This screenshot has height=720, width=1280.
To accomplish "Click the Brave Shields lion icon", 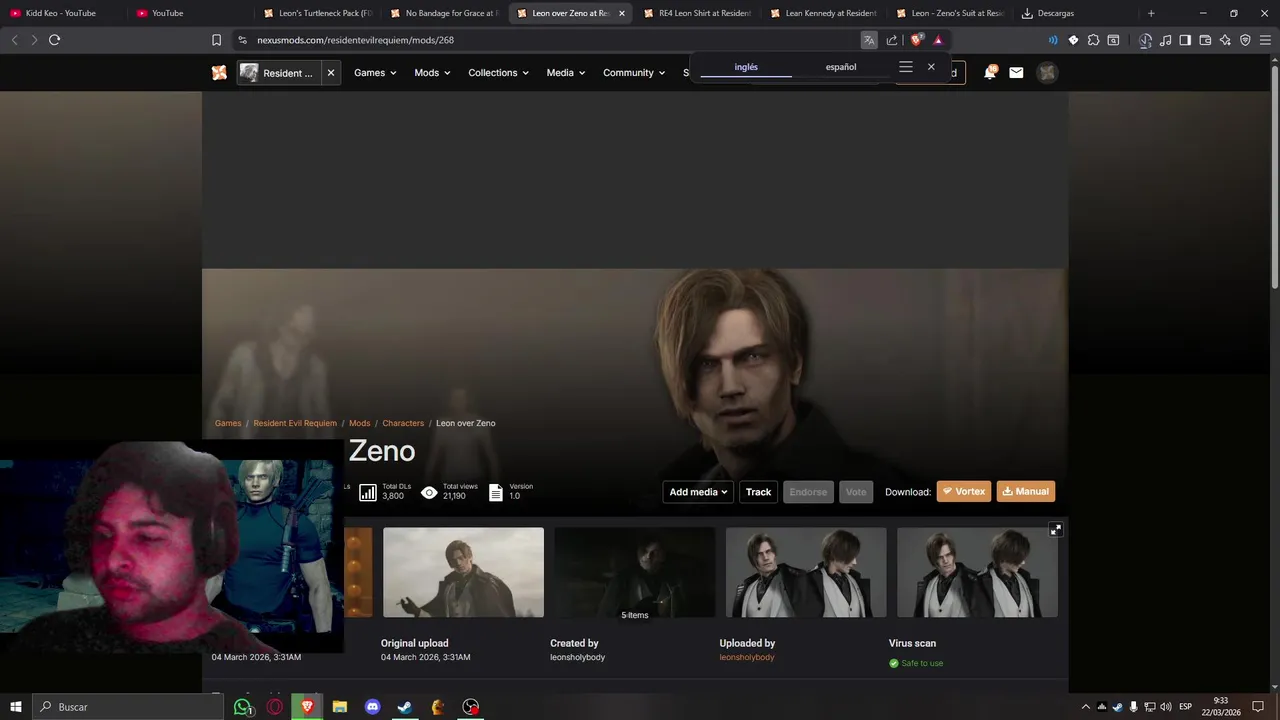I will coord(916,40).
